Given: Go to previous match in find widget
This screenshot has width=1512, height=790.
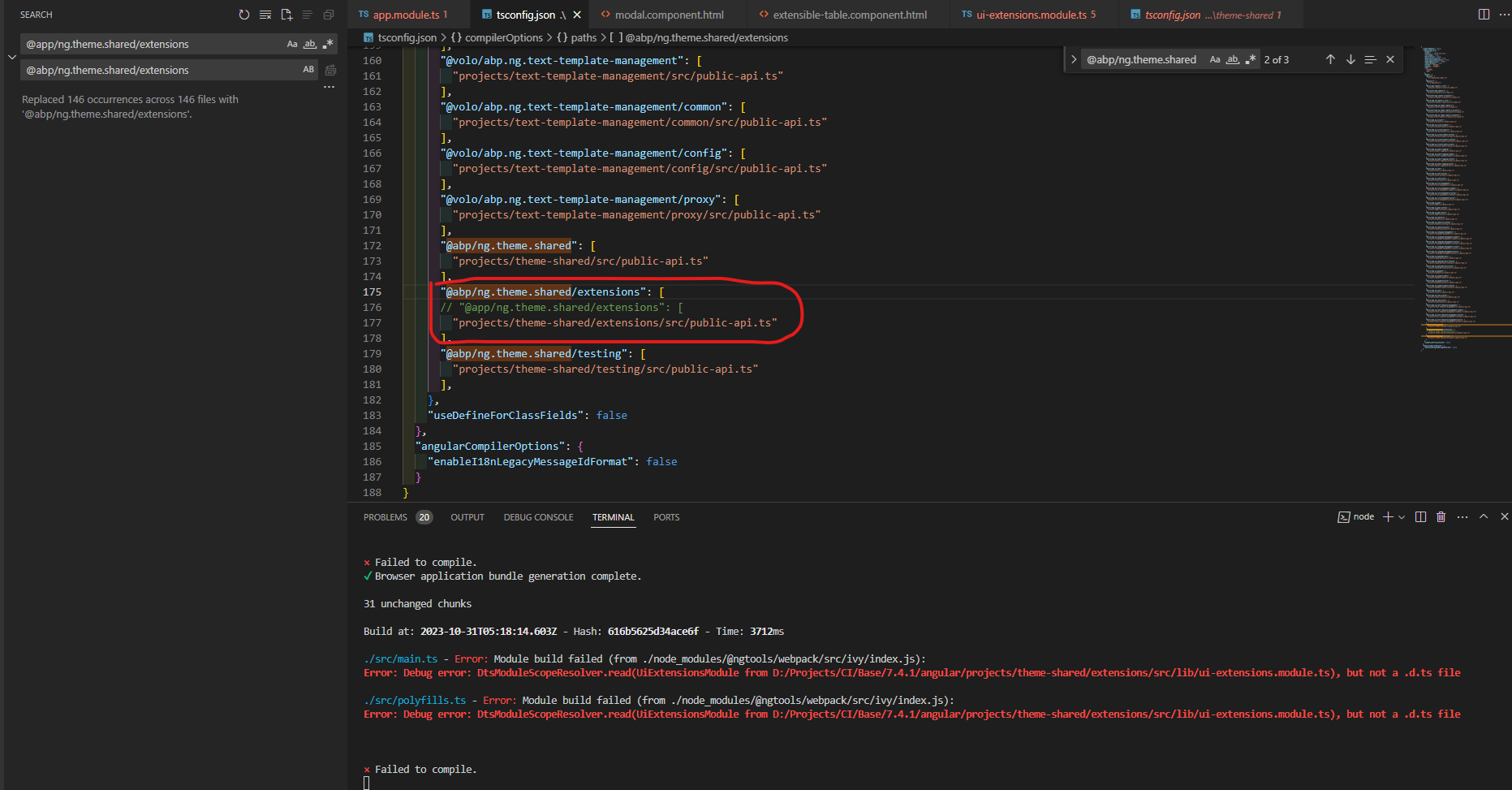Looking at the screenshot, I should [1330, 59].
